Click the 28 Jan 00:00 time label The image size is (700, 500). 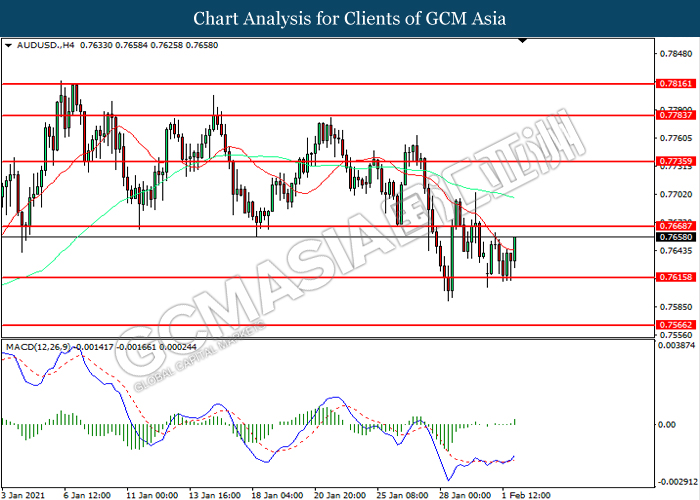point(464,495)
